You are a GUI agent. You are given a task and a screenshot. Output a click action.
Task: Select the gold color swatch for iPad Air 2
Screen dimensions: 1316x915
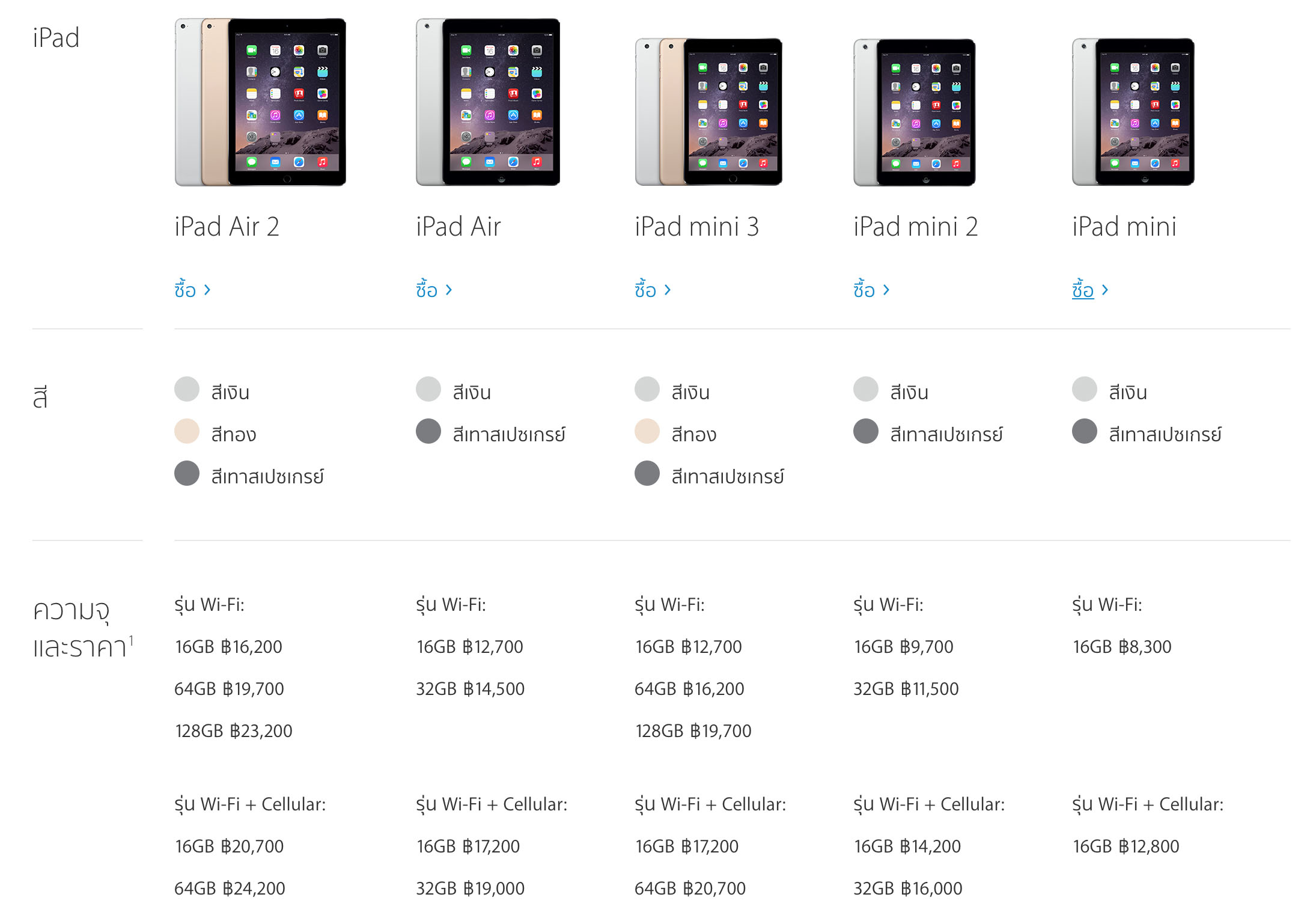187,431
